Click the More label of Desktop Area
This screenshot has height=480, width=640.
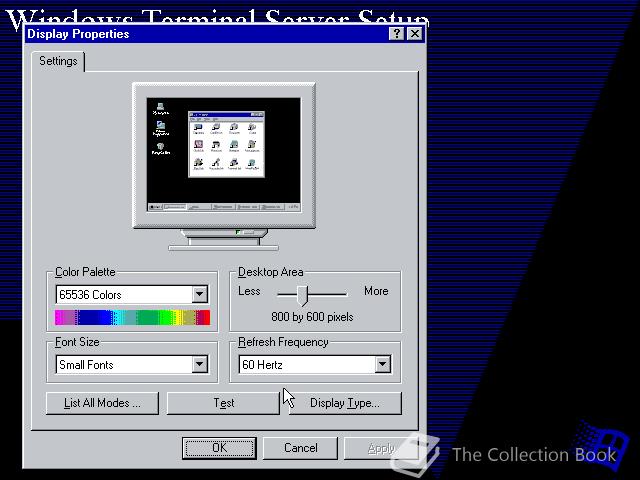(x=376, y=291)
